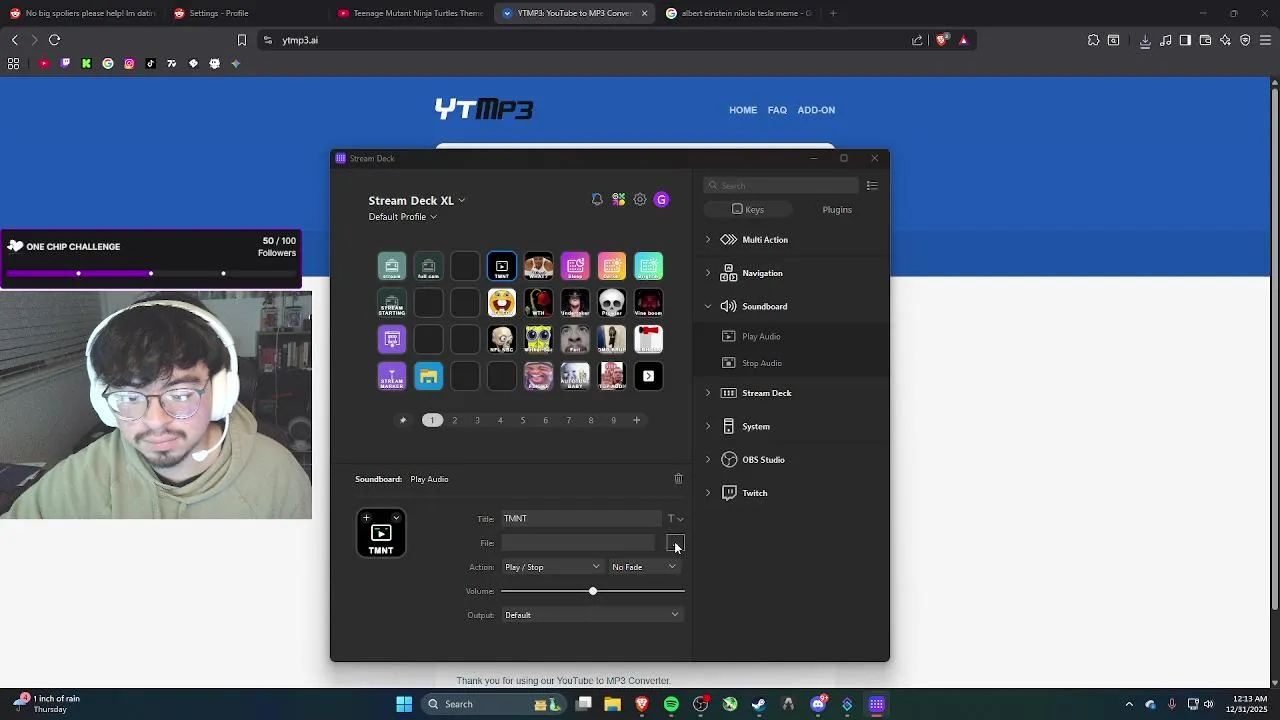
Task: Select the WHAT? soundboard key
Action: (x=538, y=267)
